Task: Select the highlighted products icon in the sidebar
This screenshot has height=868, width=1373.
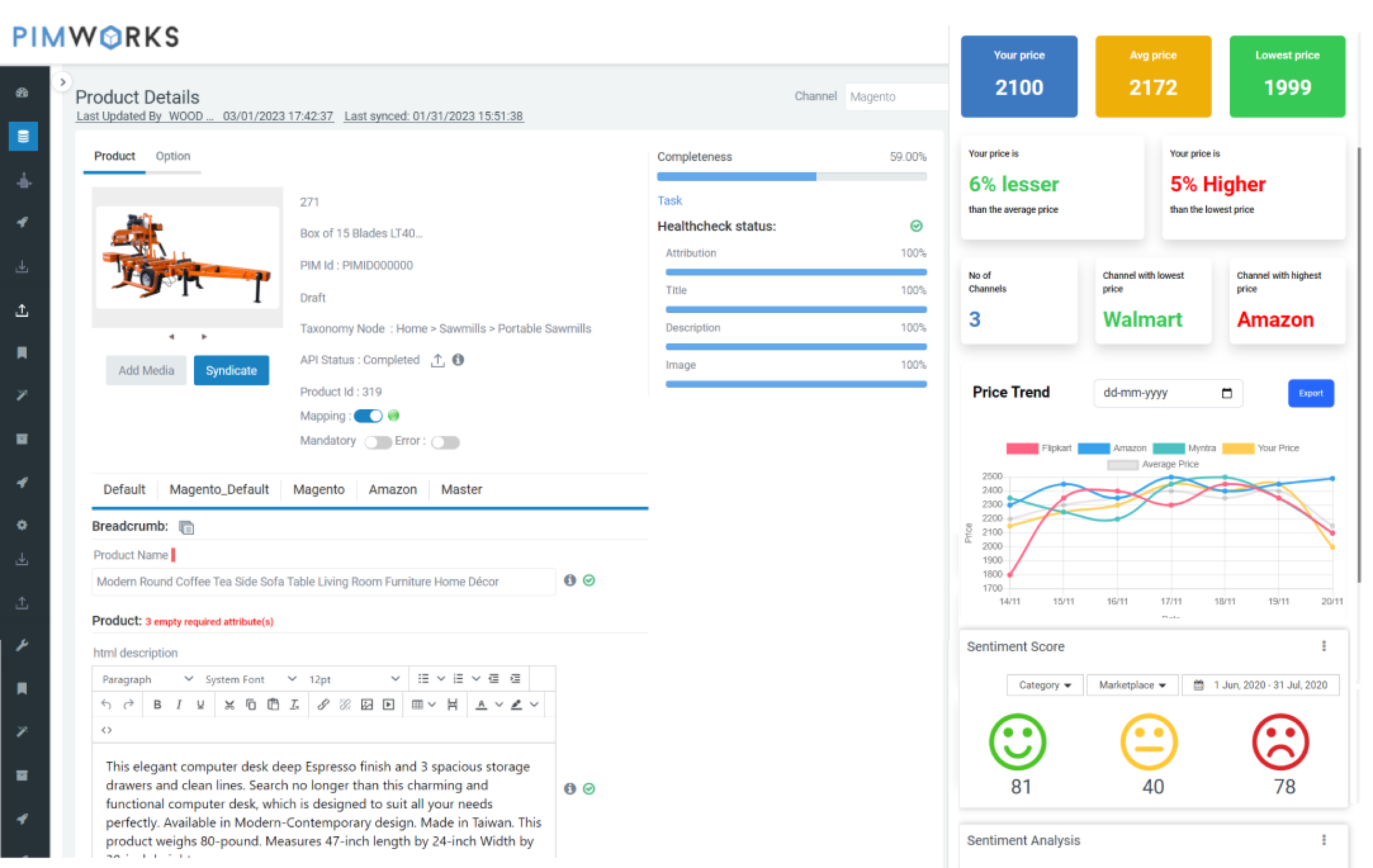Action: point(23,136)
